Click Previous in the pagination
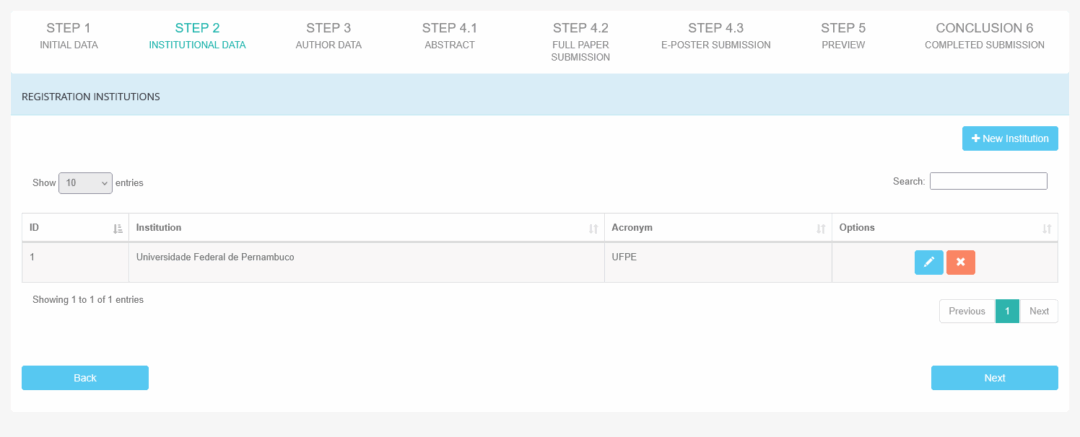This screenshot has width=1080, height=437. [966, 311]
